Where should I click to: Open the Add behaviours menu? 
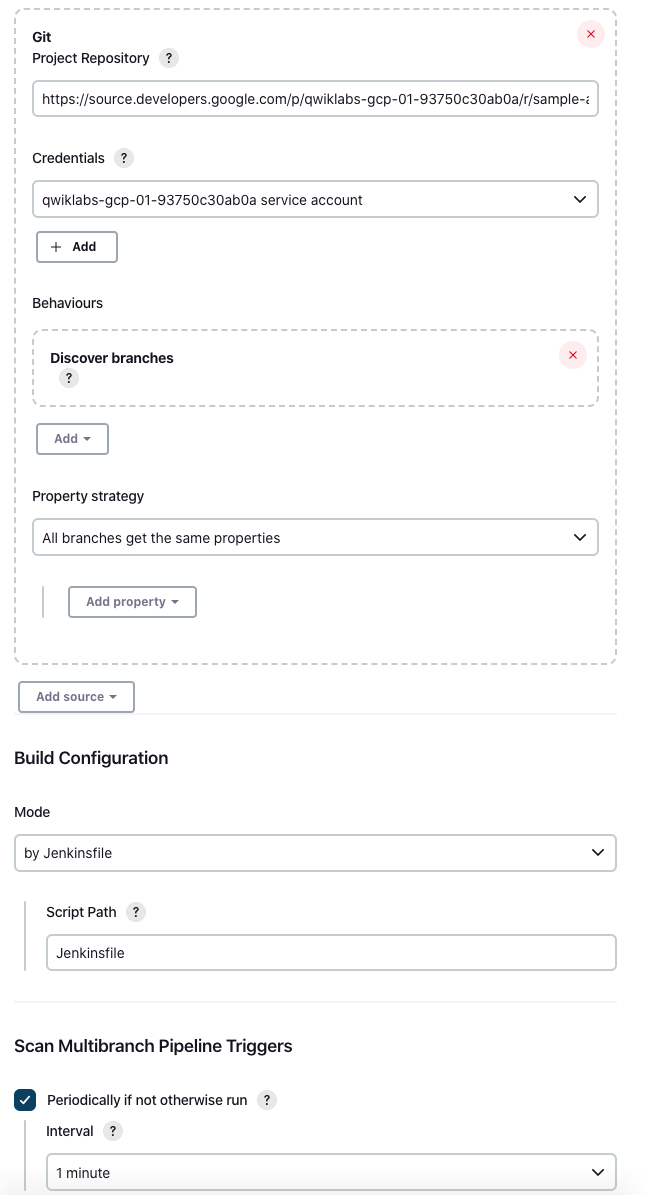[x=73, y=439]
